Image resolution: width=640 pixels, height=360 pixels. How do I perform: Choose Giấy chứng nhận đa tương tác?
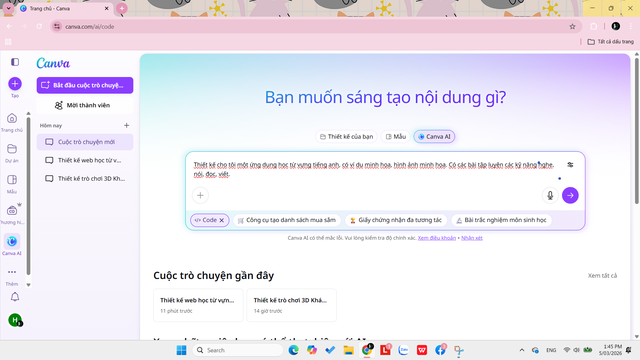[396, 220]
